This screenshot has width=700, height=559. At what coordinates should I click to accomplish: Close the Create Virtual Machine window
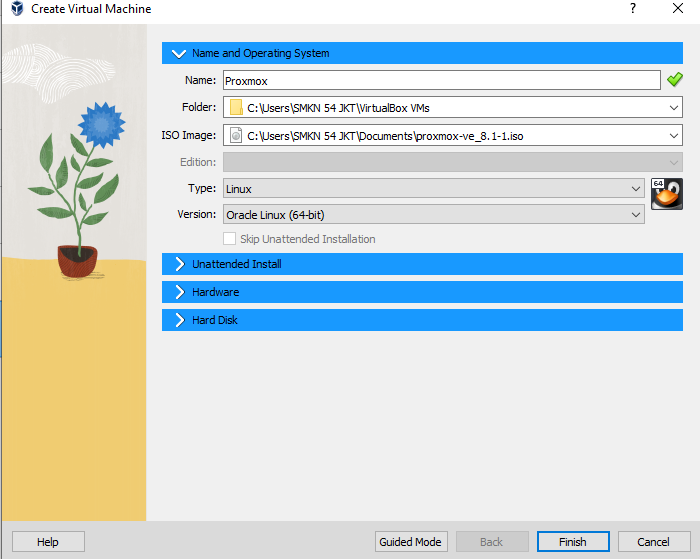pos(678,8)
